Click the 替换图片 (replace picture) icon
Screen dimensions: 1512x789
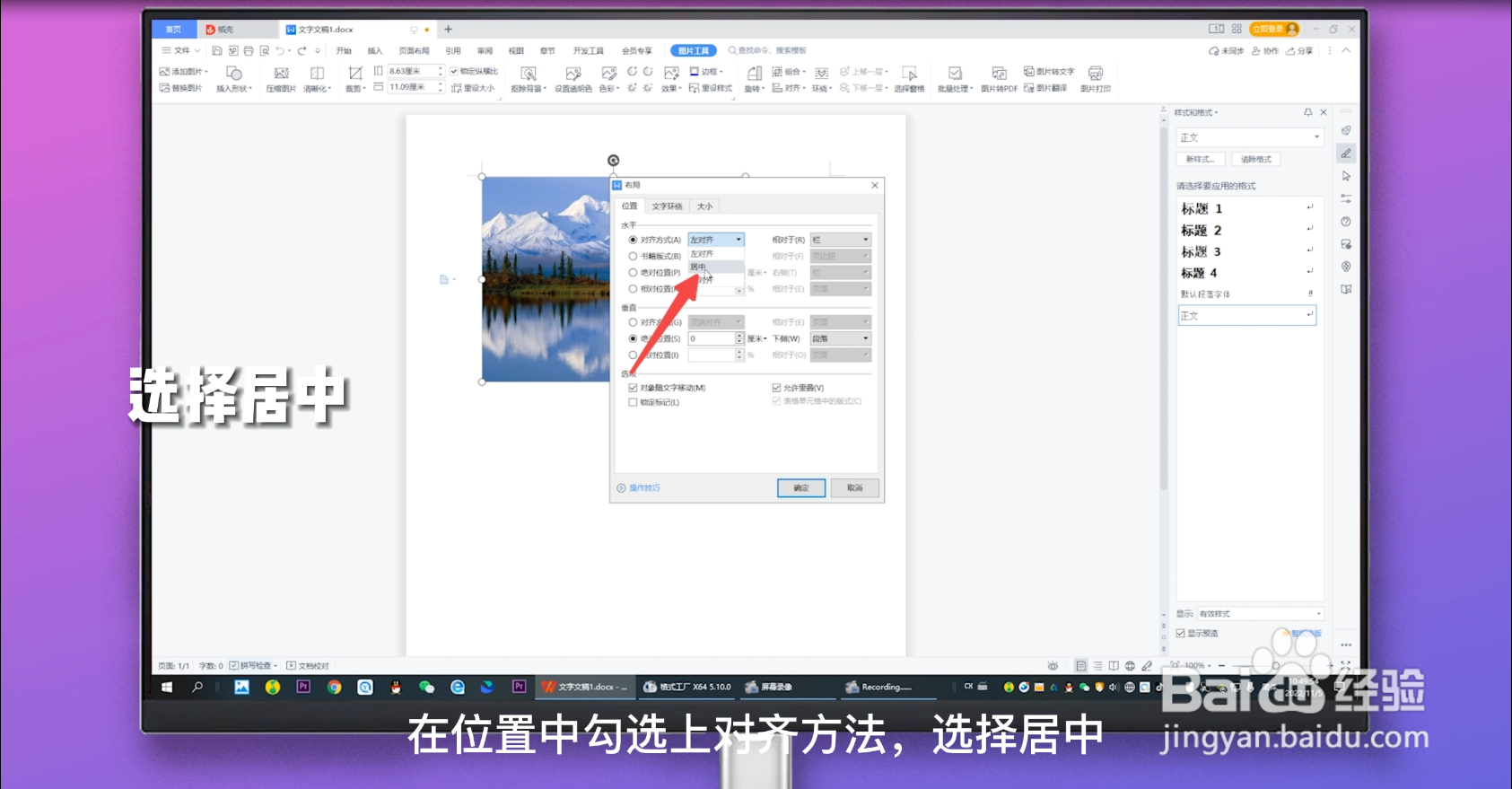[x=164, y=88]
